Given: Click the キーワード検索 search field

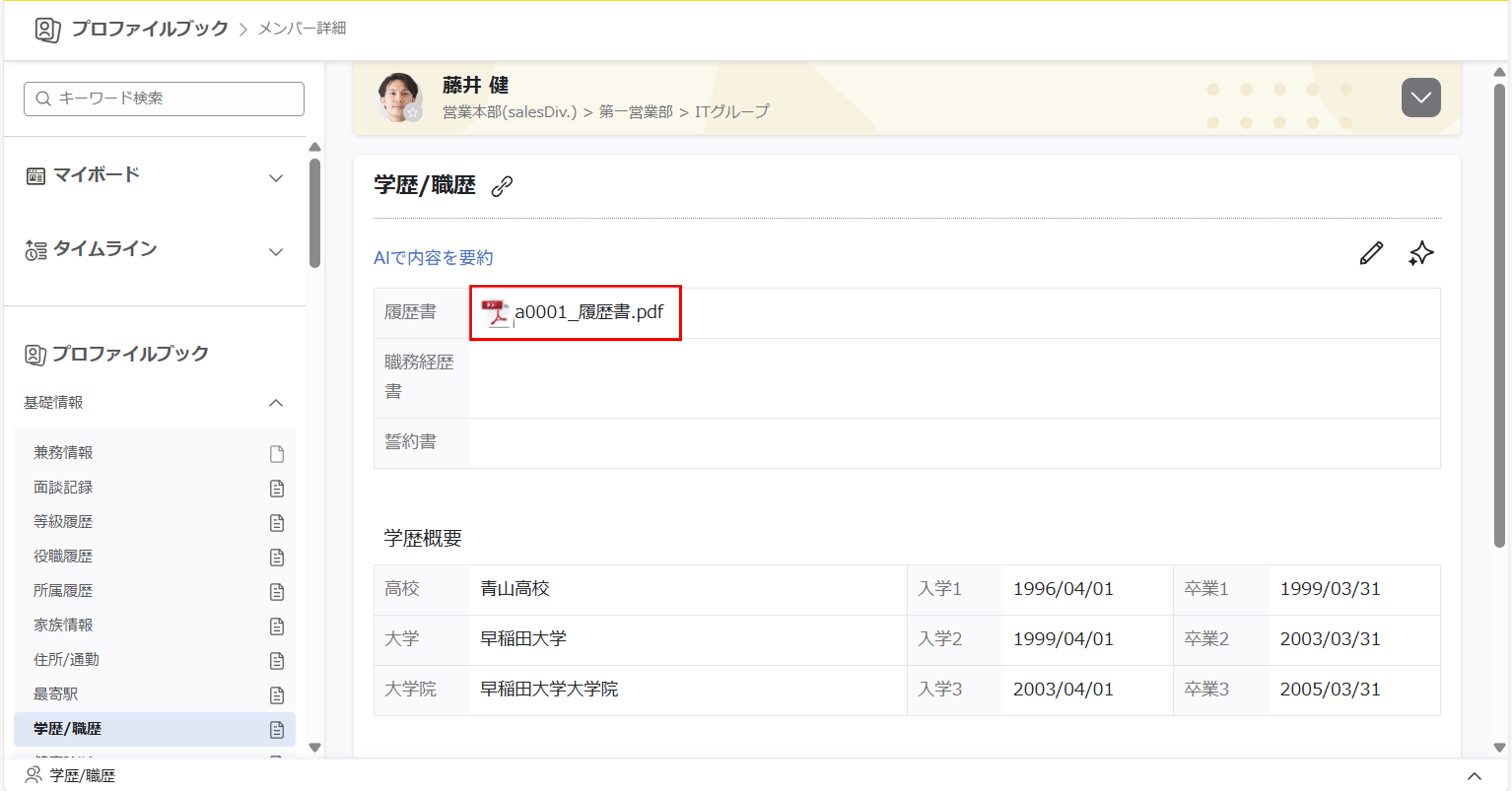Looking at the screenshot, I should click(164, 99).
